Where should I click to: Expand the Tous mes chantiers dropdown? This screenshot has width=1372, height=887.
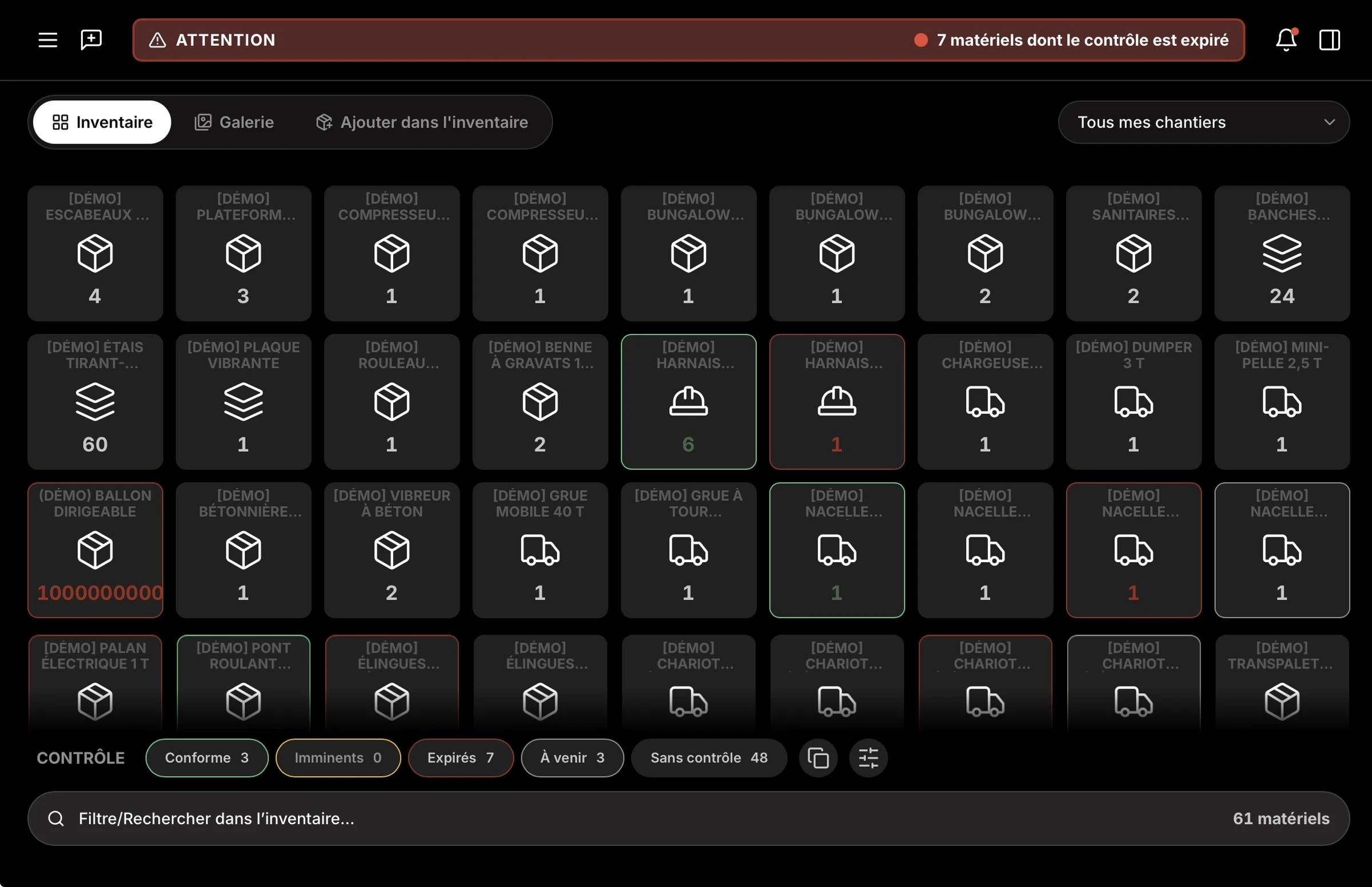click(1203, 122)
